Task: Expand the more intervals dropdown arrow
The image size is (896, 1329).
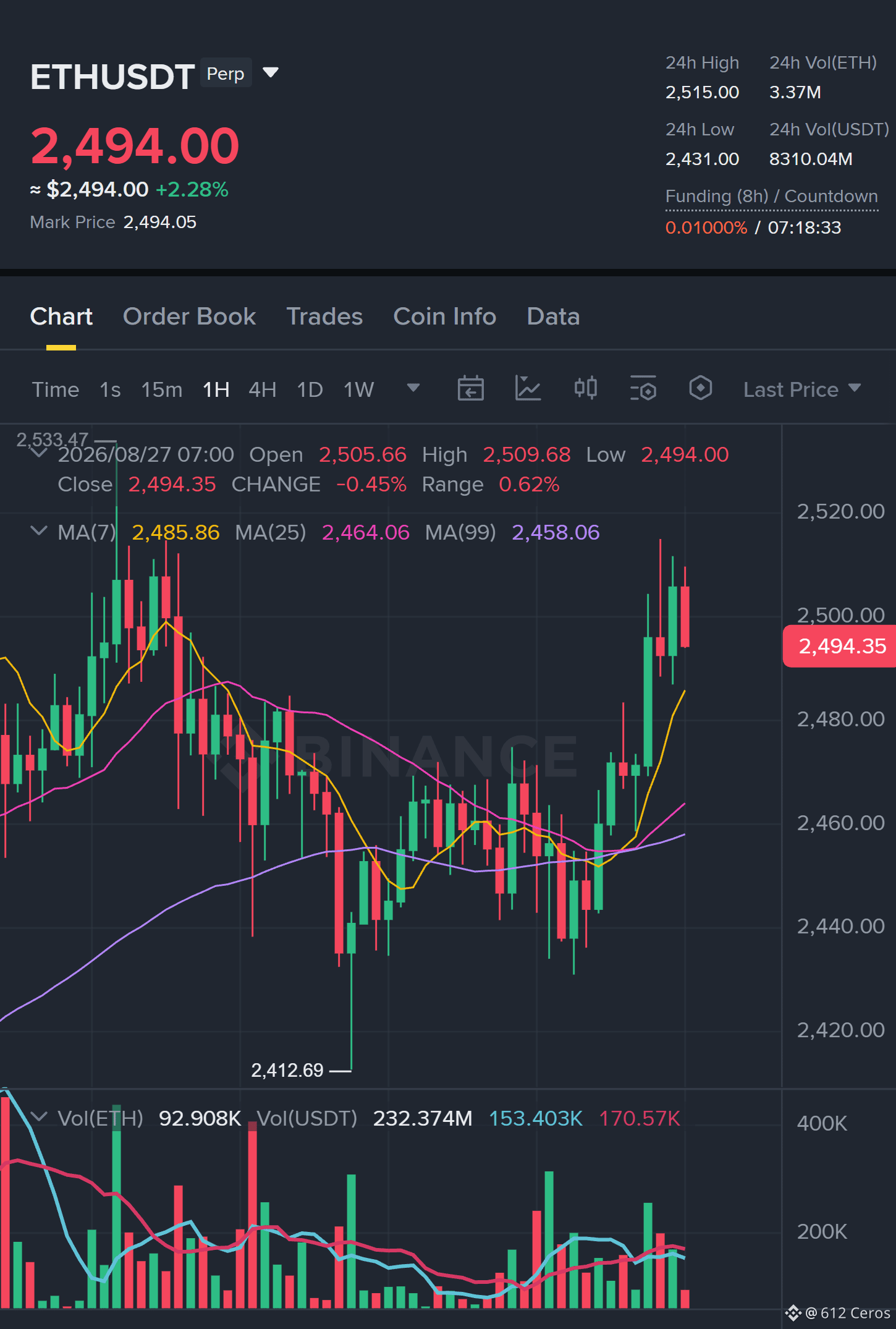Action: 413,388
